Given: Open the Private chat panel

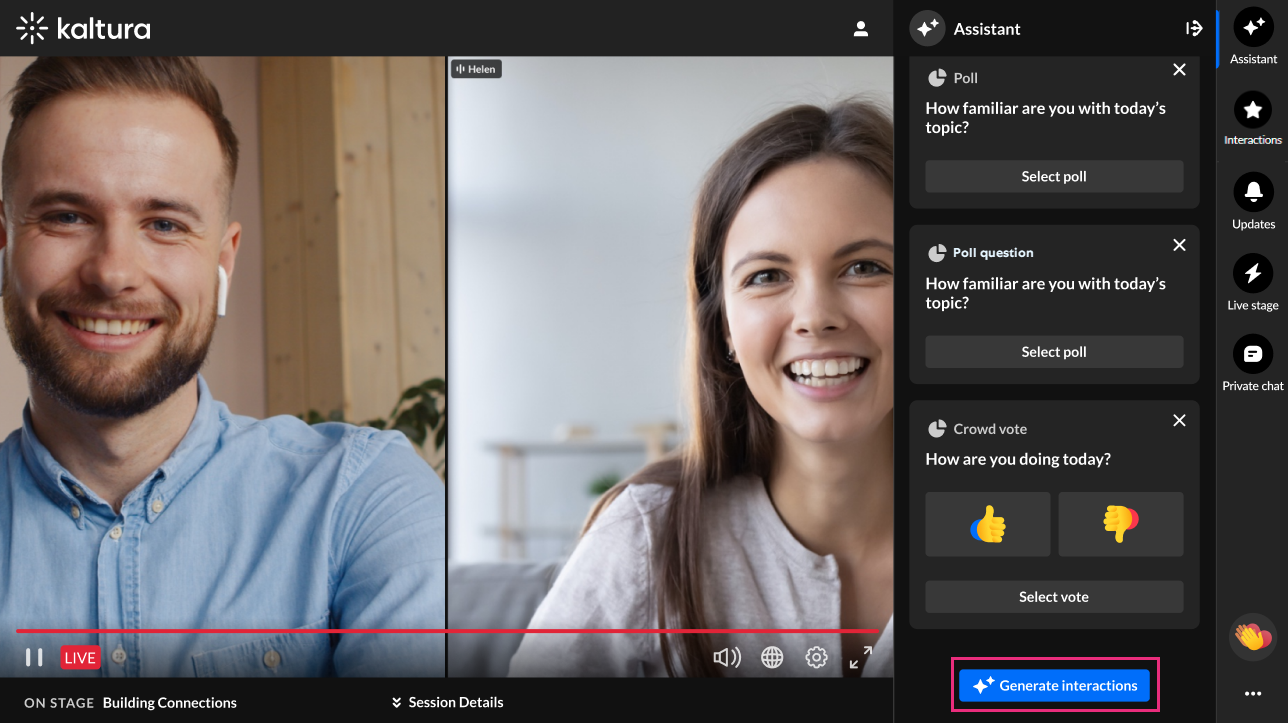Looking at the screenshot, I should pos(1252,355).
